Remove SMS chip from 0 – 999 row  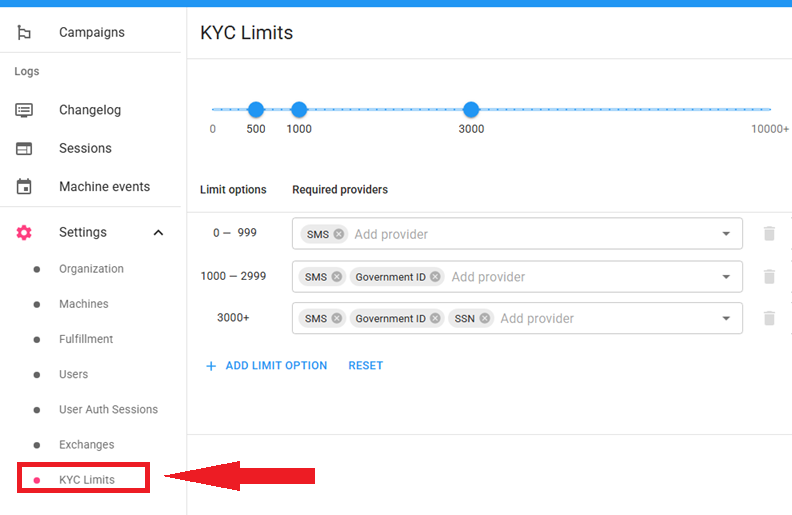339,234
